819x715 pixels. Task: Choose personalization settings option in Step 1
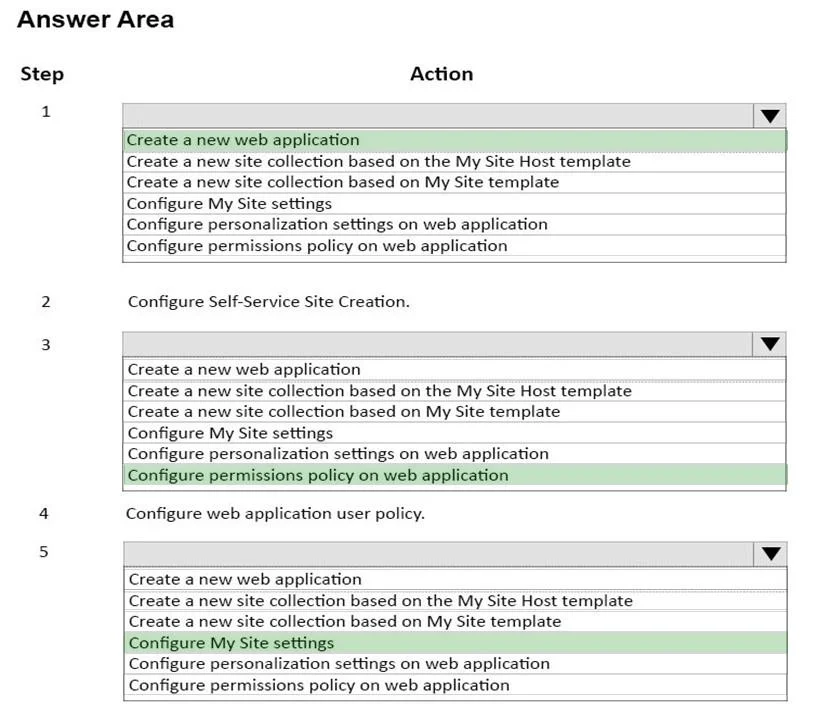[x=454, y=225]
